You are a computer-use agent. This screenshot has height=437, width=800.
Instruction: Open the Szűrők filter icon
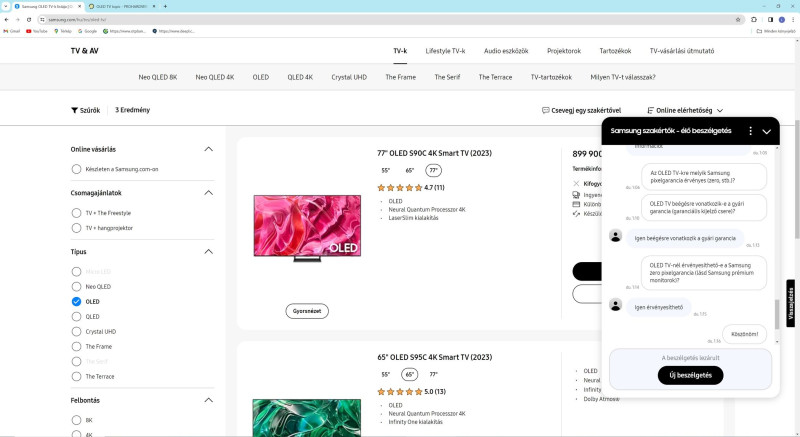(74, 110)
